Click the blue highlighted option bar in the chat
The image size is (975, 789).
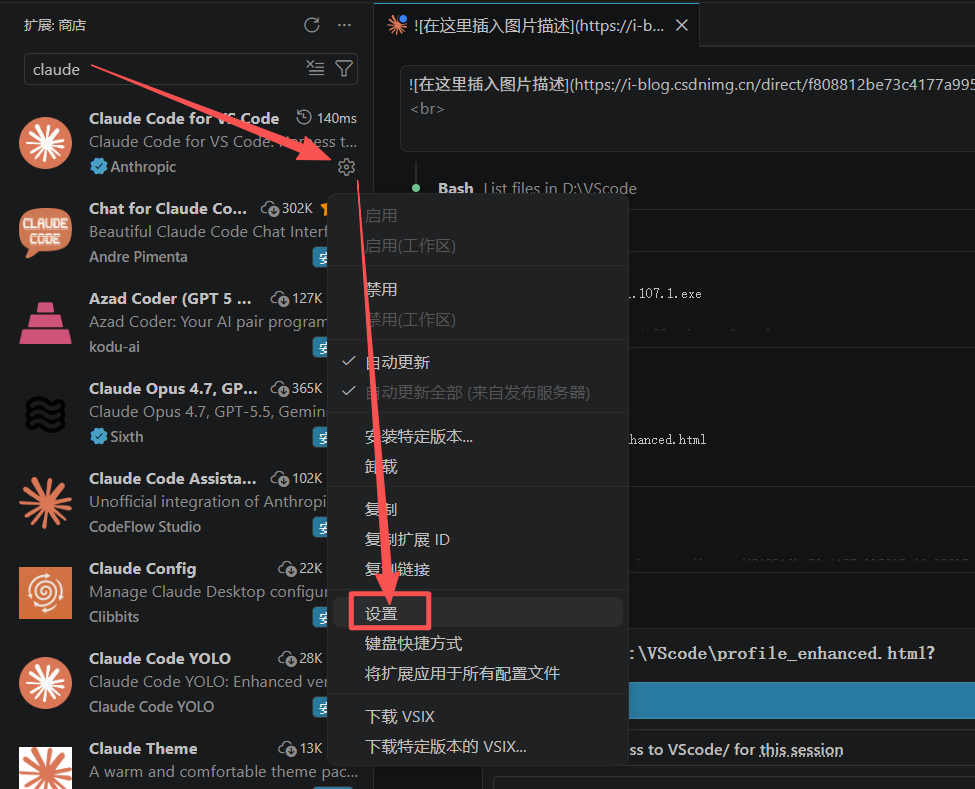point(802,701)
